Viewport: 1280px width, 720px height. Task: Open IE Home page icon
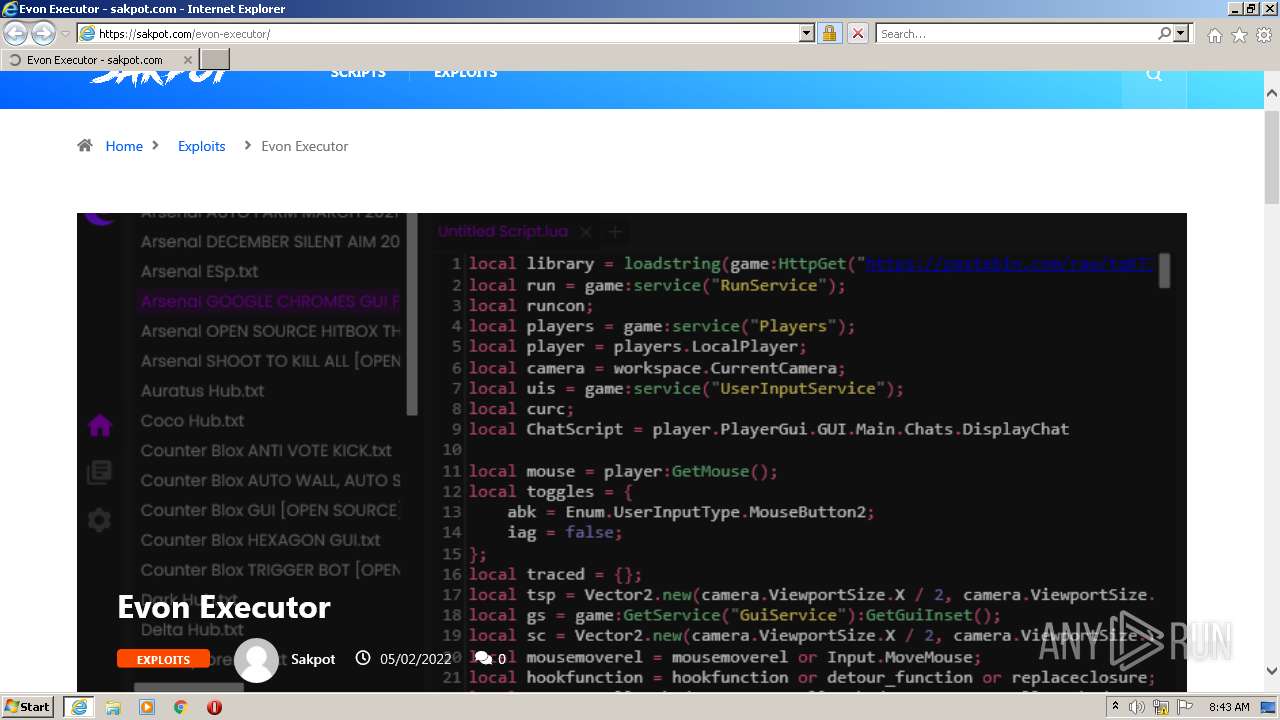click(x=1214, y=35)
